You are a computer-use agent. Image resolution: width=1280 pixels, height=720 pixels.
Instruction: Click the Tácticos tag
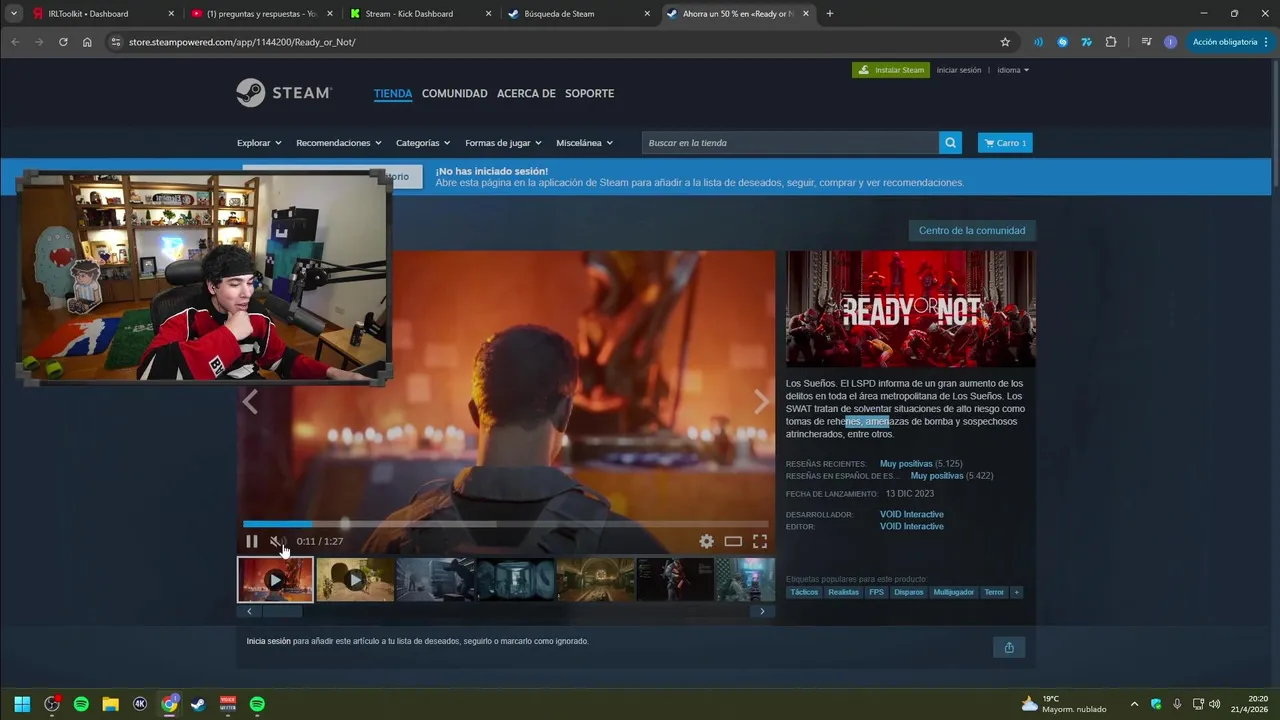pyautogui.click(x=804, y=592)
